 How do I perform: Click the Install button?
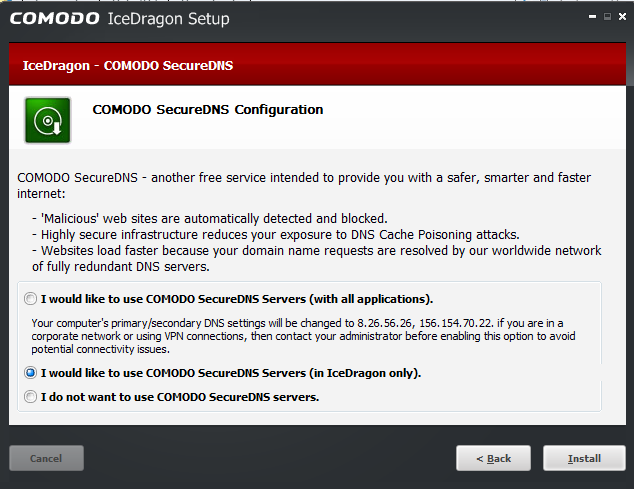coord(584,458)
